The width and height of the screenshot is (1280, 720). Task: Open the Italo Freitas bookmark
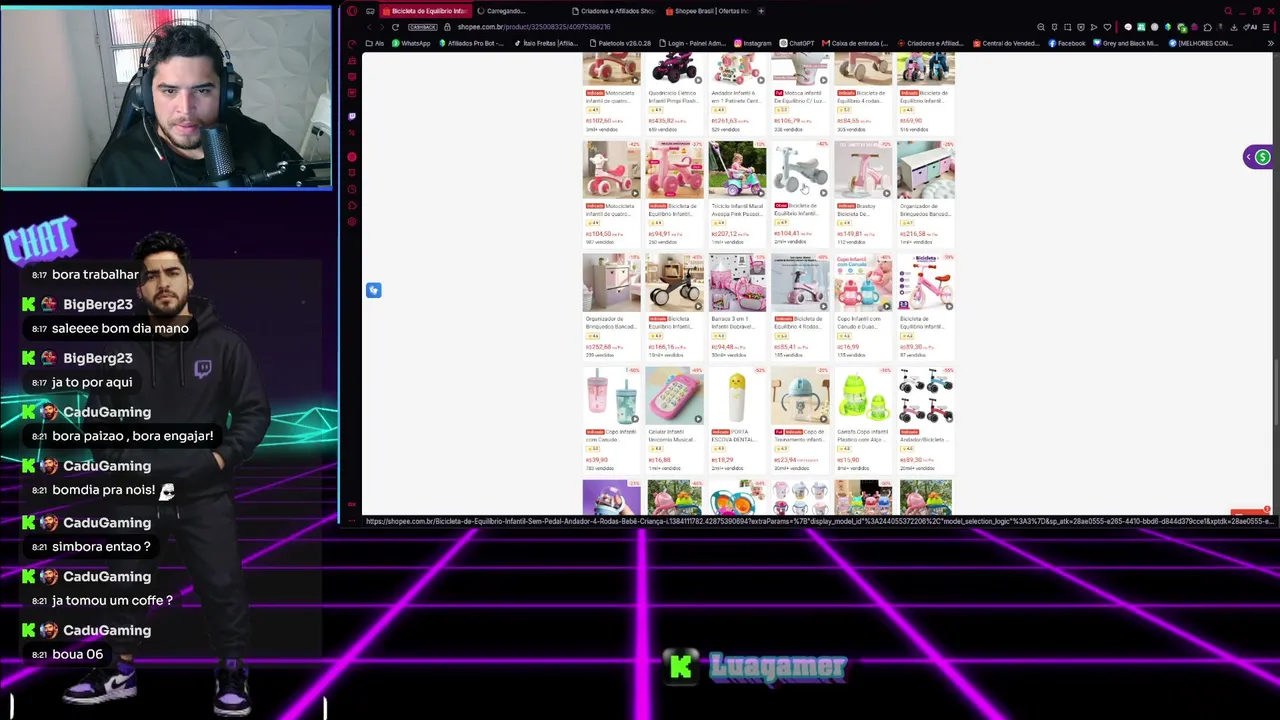click(545, 43)
